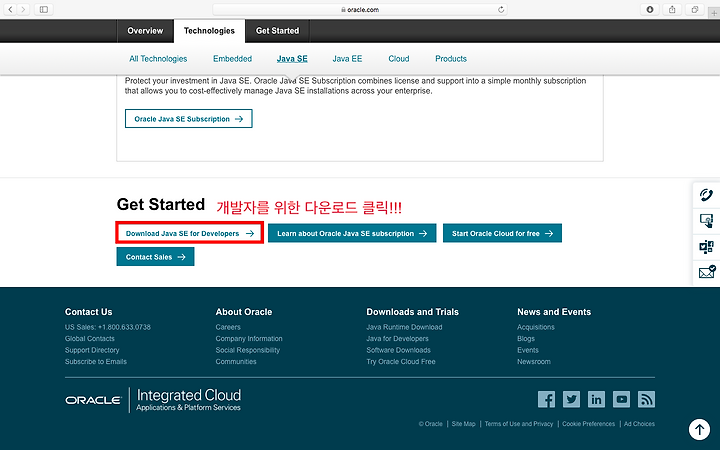The height and width of the screenshot is (450, 720).
Task: Switch to the Overview tab
Action: [145, 31]
